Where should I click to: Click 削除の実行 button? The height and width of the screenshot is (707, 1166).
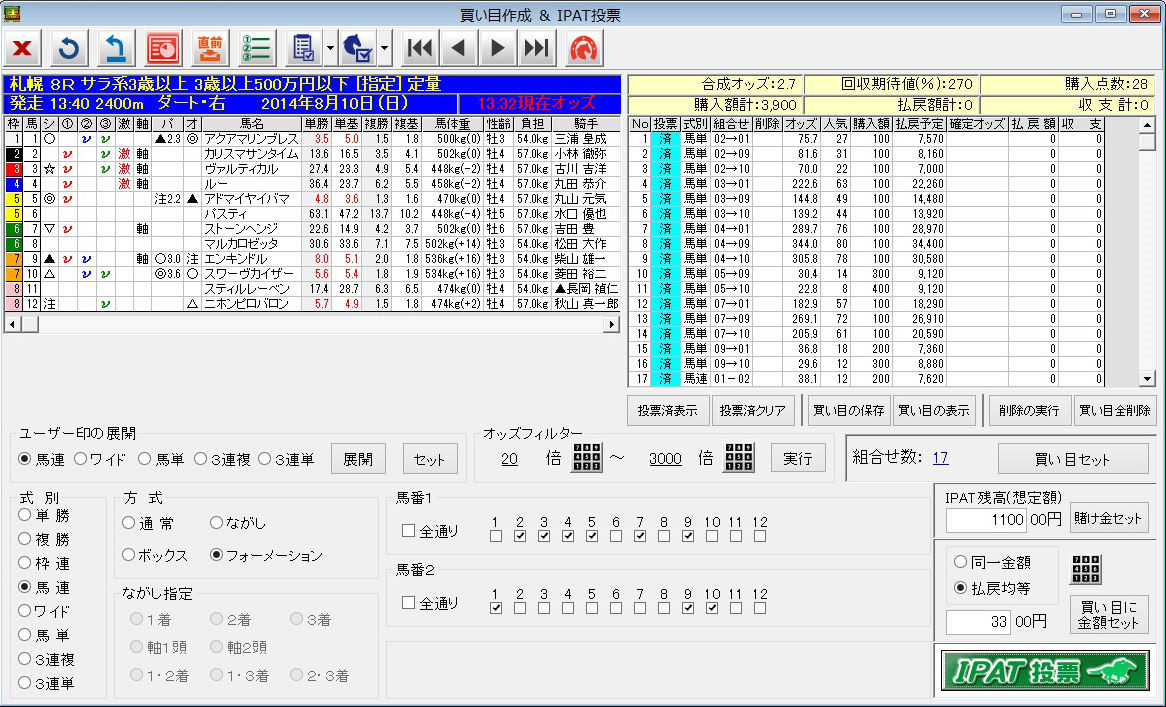coord(1029,410)
